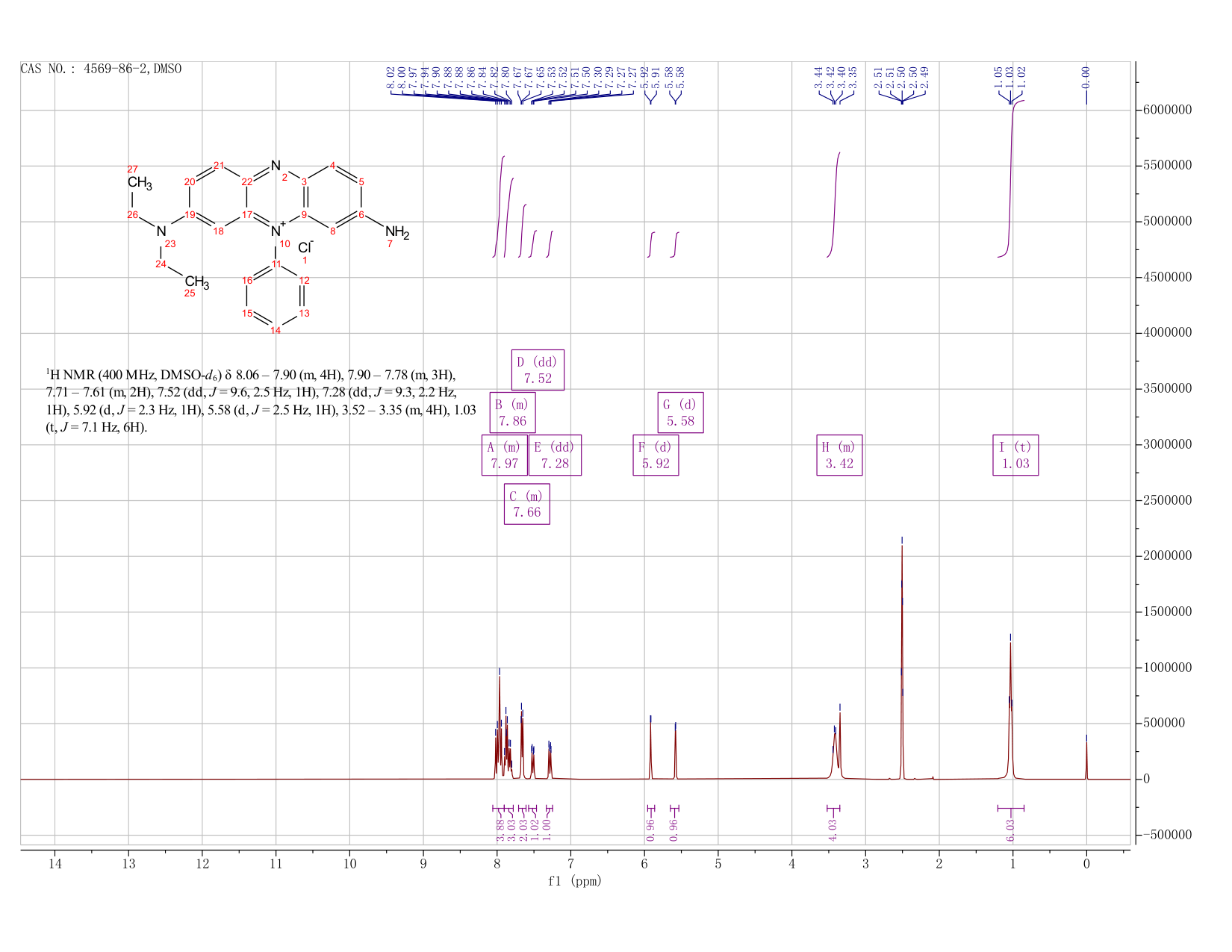Click the 1H NMR summary text paragraph

tap(261, 401)
